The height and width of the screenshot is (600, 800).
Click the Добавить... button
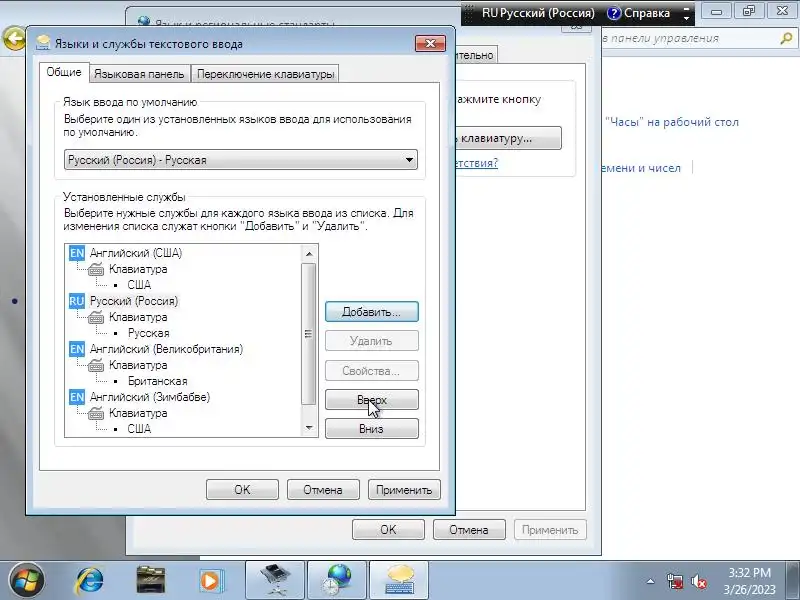point(371,312)
